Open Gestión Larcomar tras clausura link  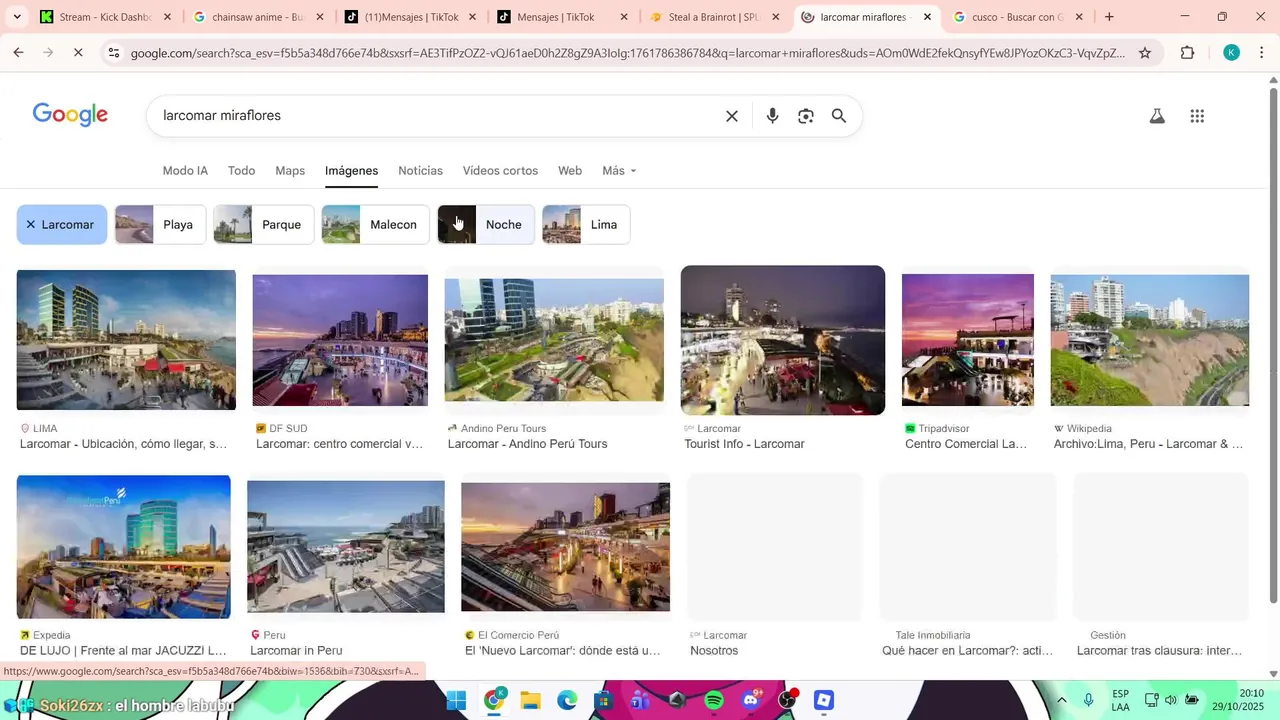click(x=1159, y=651)
